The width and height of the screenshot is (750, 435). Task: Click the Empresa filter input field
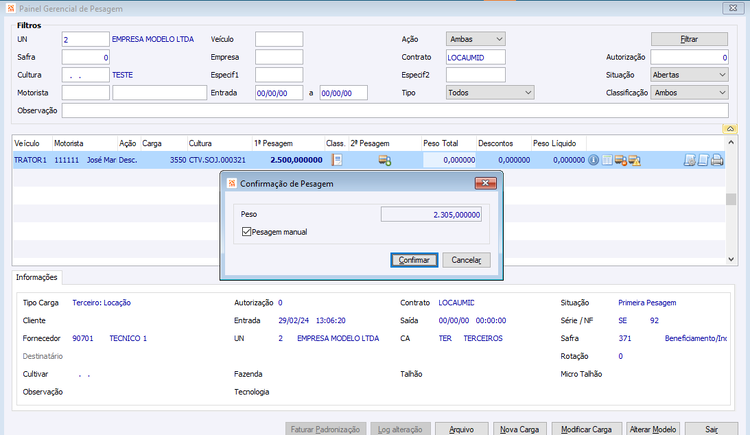pyautogui.click(x=279, y=57)
